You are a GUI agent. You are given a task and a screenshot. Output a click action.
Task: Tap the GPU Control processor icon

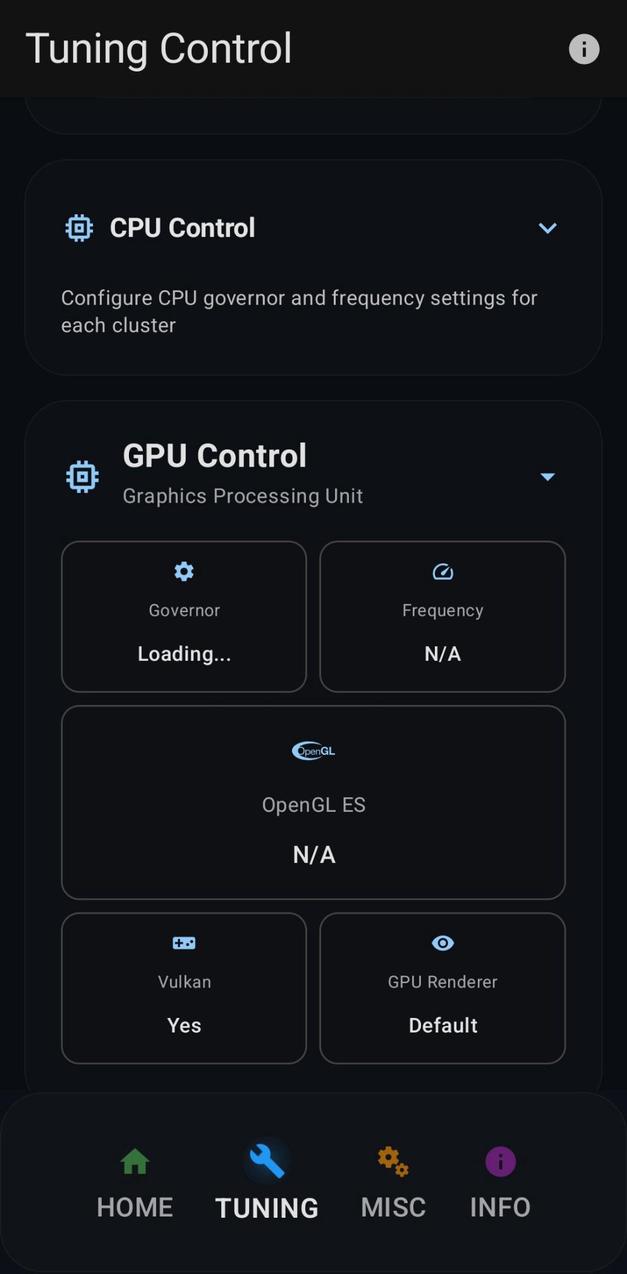coord(82,476)
